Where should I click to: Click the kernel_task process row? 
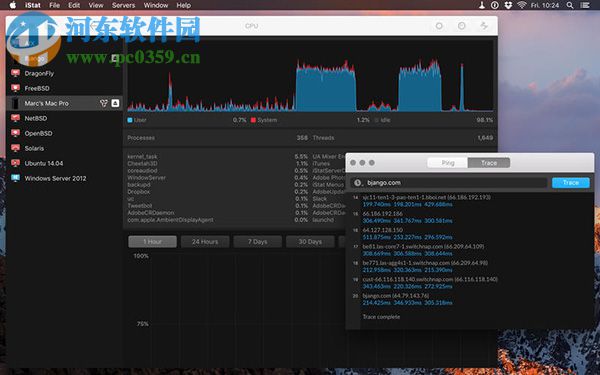[x=217, y=157]
